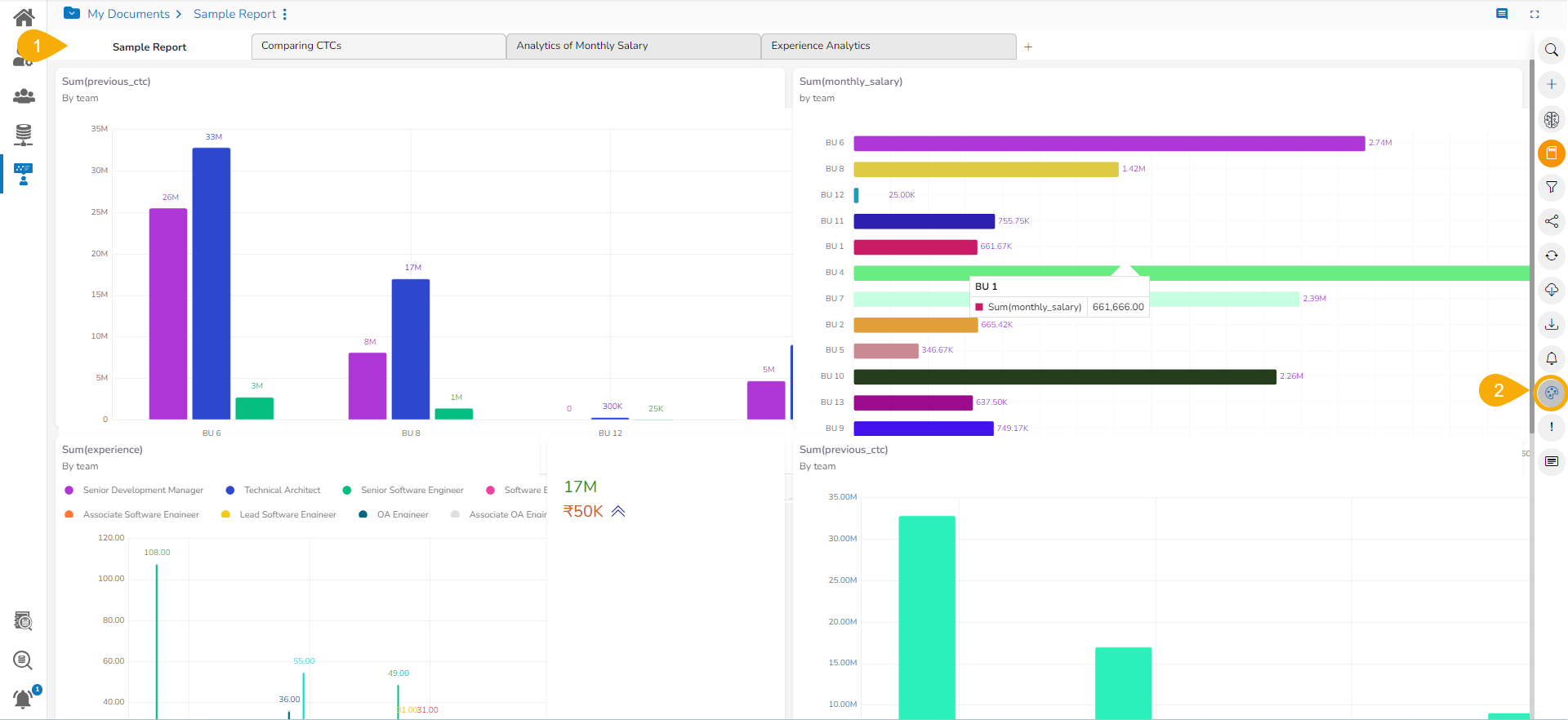The width and height of the screenshot is (1568, 720).
Task: Toggle Senior Development Manager legend item
Action: [134, 491]
